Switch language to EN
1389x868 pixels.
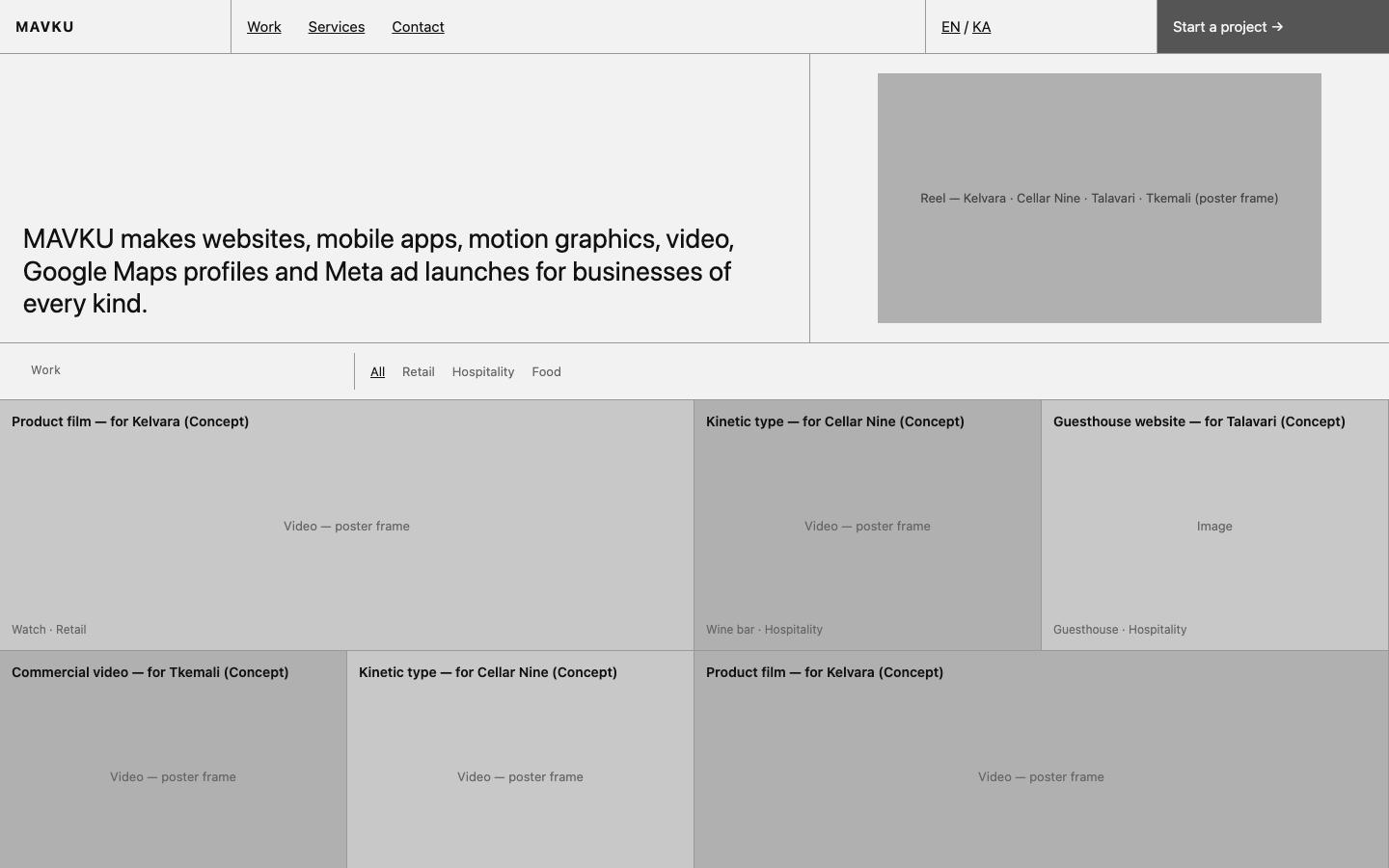click(950, 27)
